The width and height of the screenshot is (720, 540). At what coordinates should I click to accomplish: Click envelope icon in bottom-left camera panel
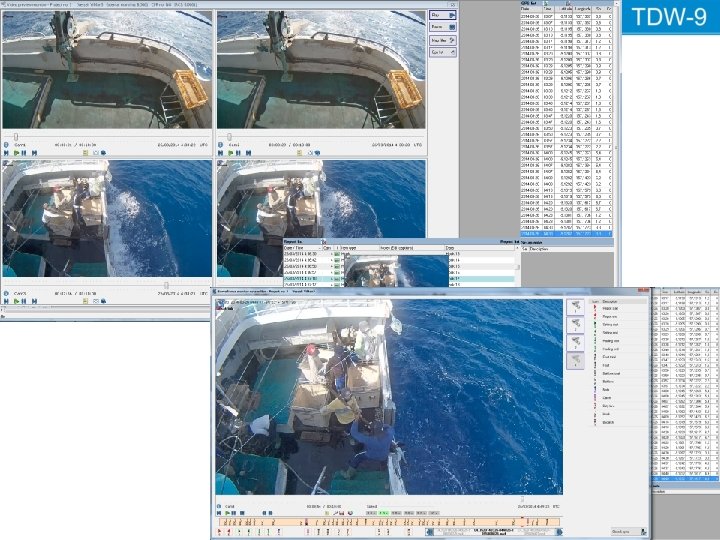pyautogui.click(x=96, y=301)
